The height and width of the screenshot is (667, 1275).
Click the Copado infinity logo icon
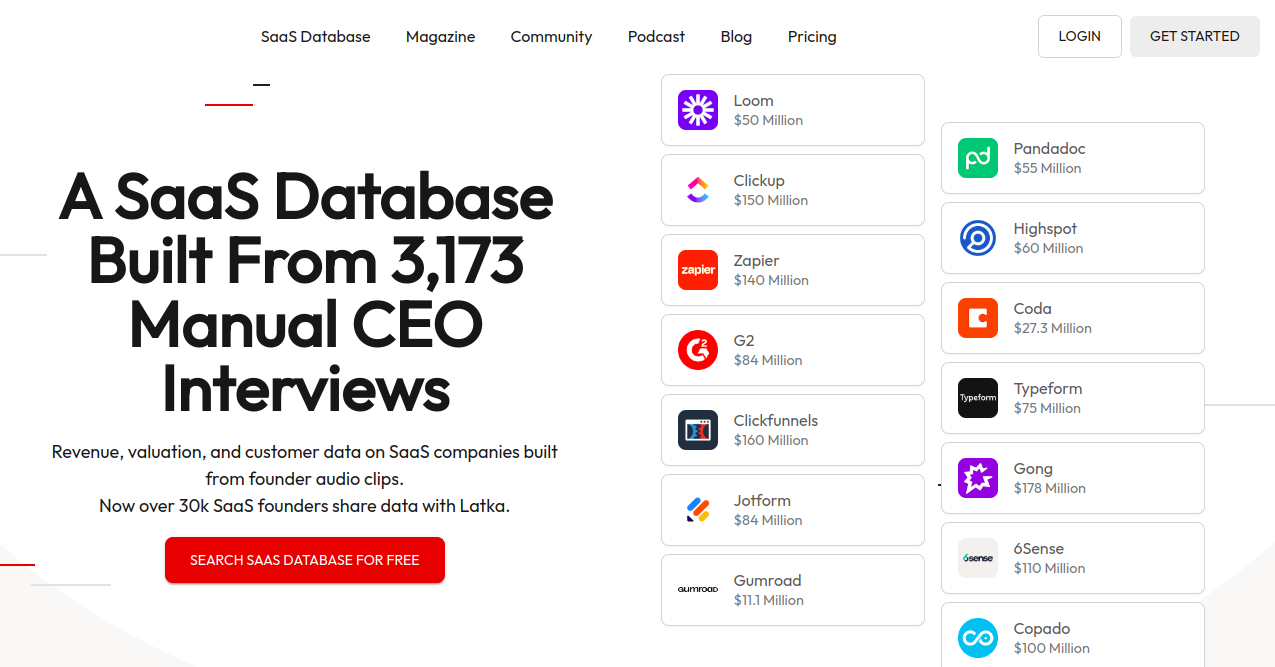point(978,638)
